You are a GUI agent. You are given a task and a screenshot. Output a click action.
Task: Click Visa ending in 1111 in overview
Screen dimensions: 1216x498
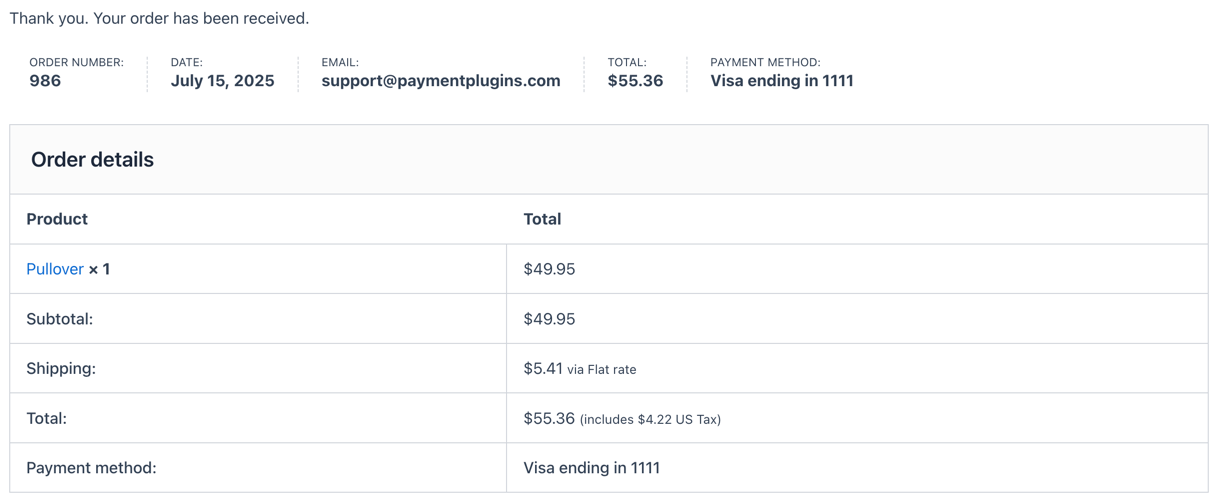click(782, 81)
